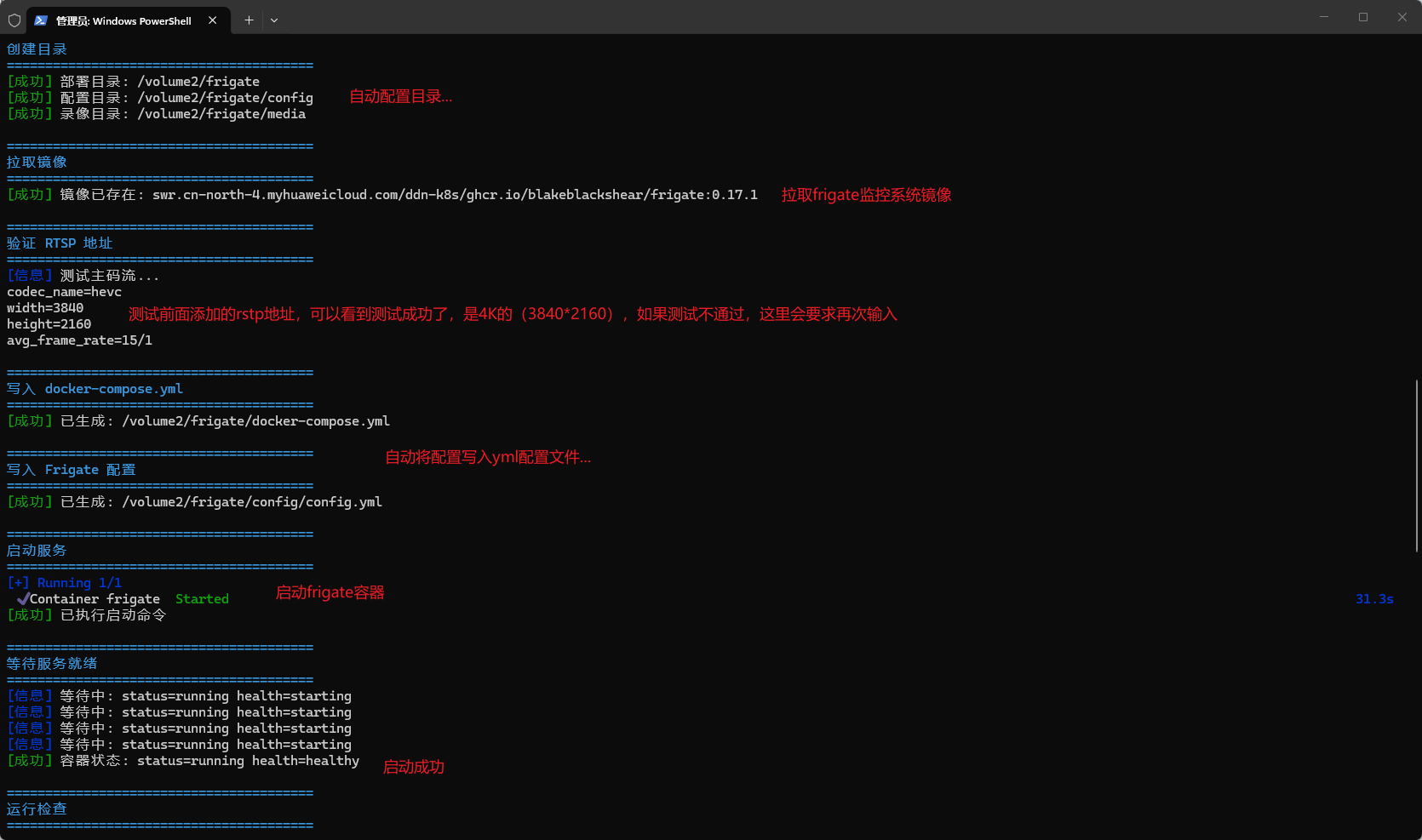Click the shield icon in the title bar
The height and width of the screenshot is (840, 1422).
pos(14,20)
